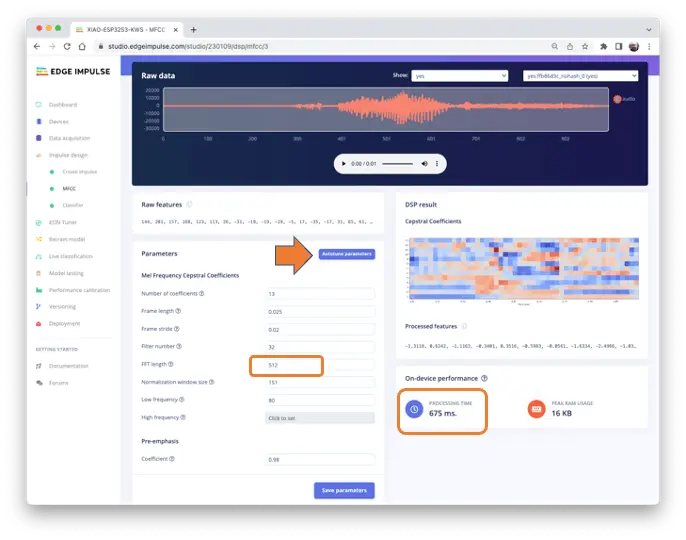686x540 pixels.
Task: Click the Save parameters button
Action: click(344, 490)
